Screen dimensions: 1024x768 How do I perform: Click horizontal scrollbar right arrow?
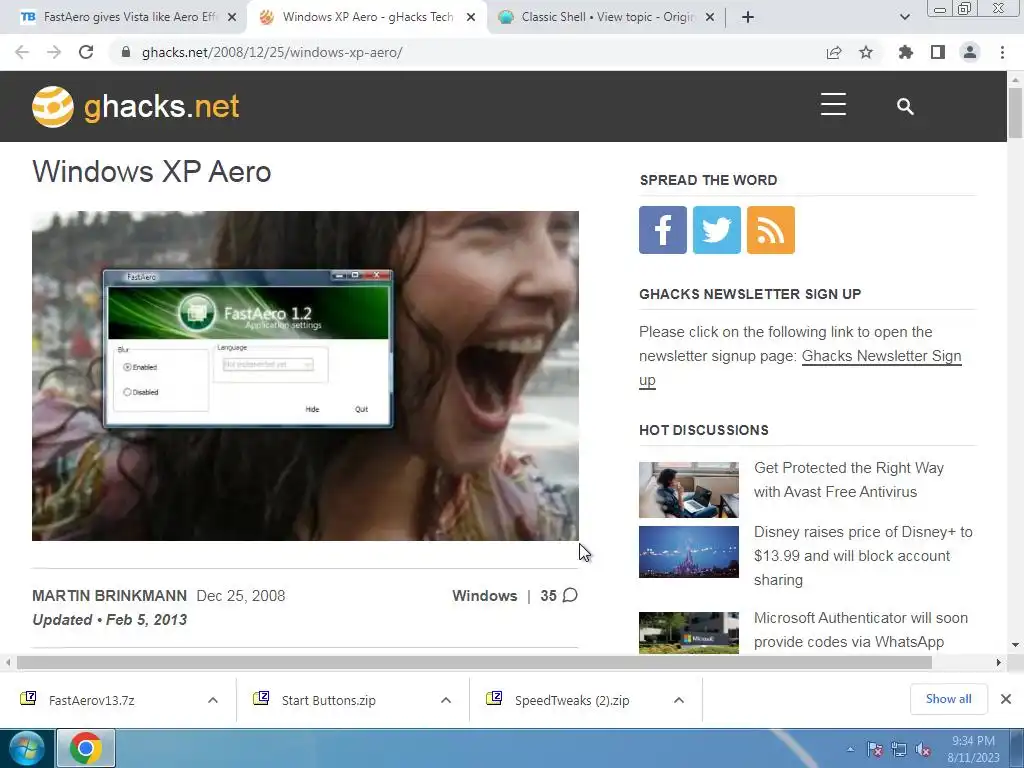point(999,662)
